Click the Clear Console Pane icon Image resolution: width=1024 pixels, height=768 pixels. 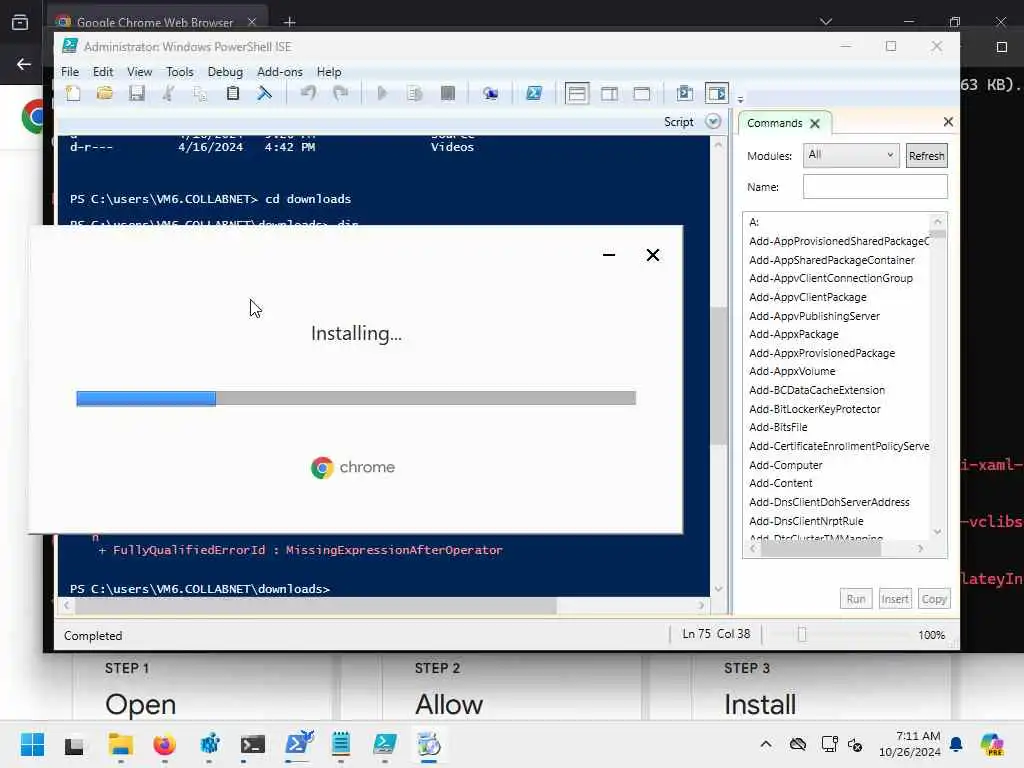264,93
